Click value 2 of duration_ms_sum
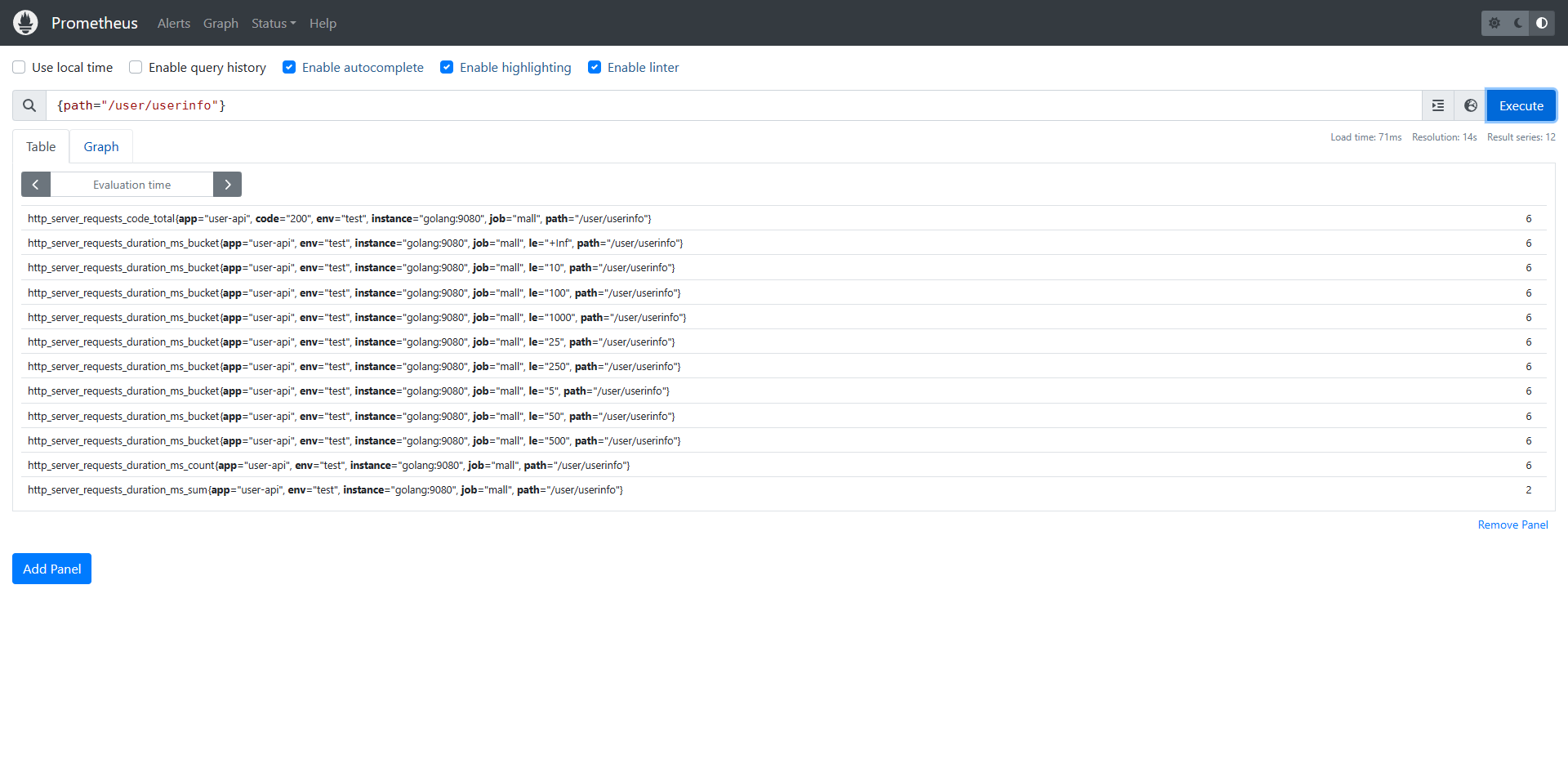The width and height of the screenshot is (1568, 759). [x=1529, y=489]
